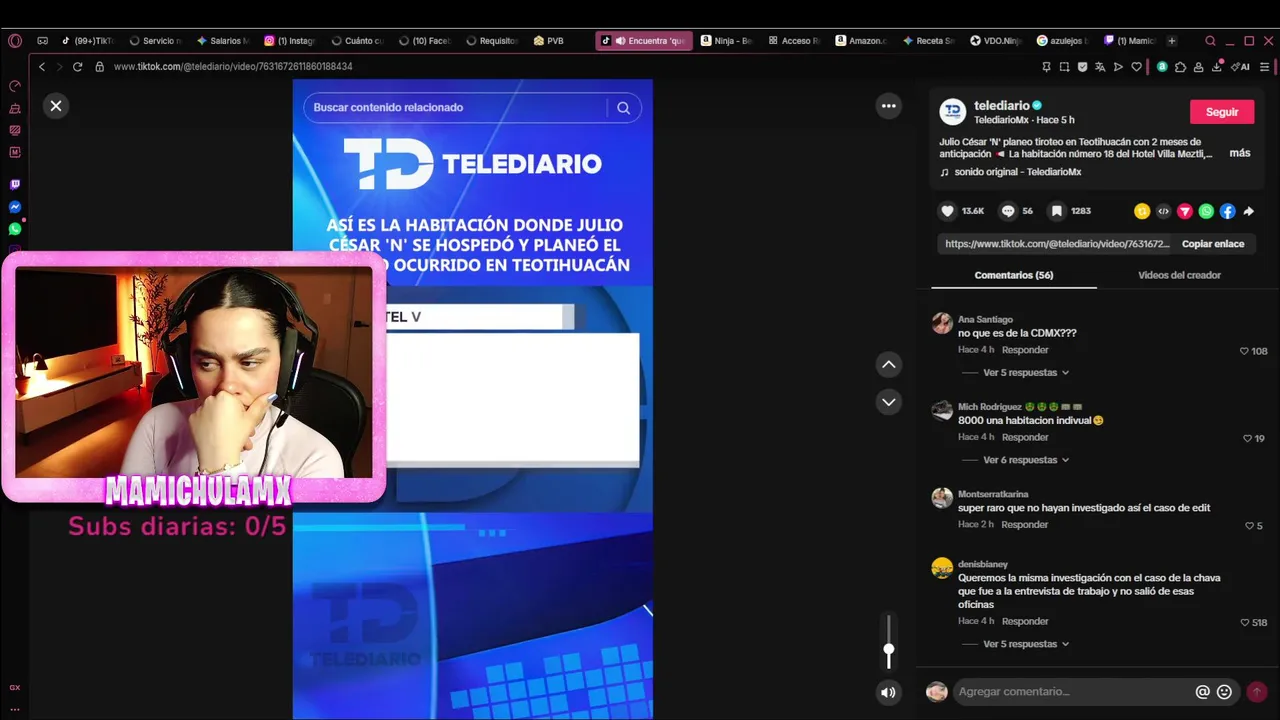Adjust the video volume slider

(x=888, y=642)
